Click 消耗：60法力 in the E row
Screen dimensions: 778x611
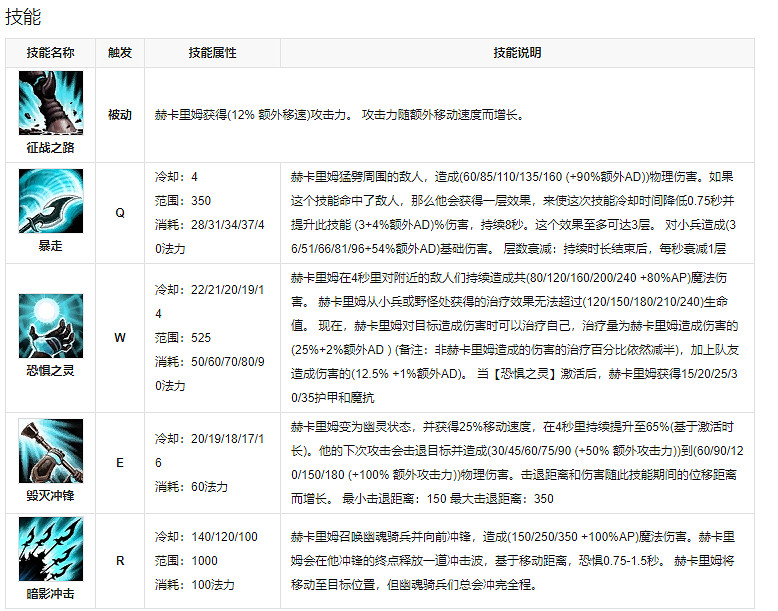pos(191,486)
